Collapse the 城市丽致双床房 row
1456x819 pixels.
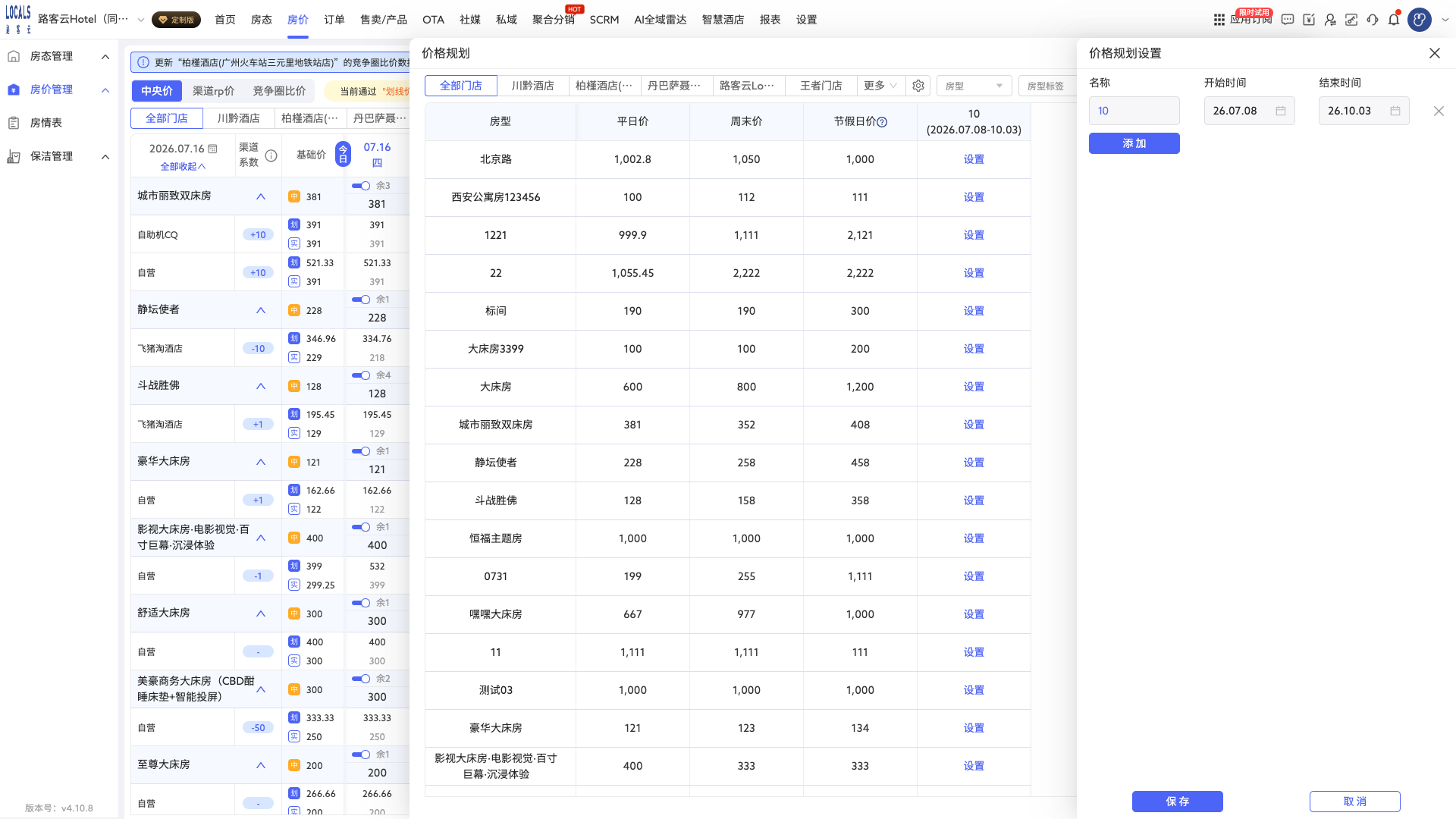click(261, 196)
